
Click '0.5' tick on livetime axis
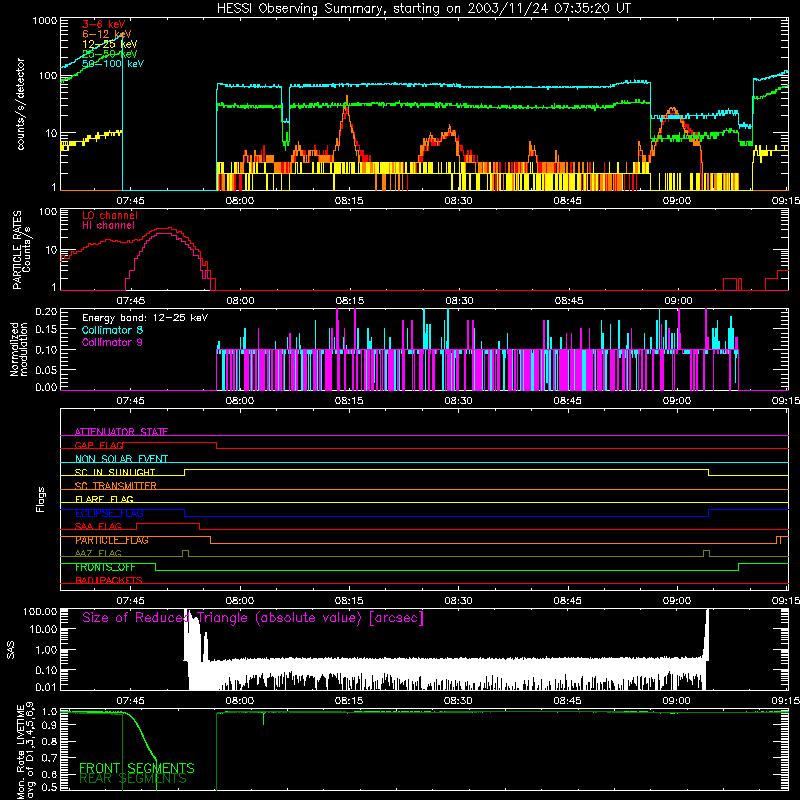[49, 788]
